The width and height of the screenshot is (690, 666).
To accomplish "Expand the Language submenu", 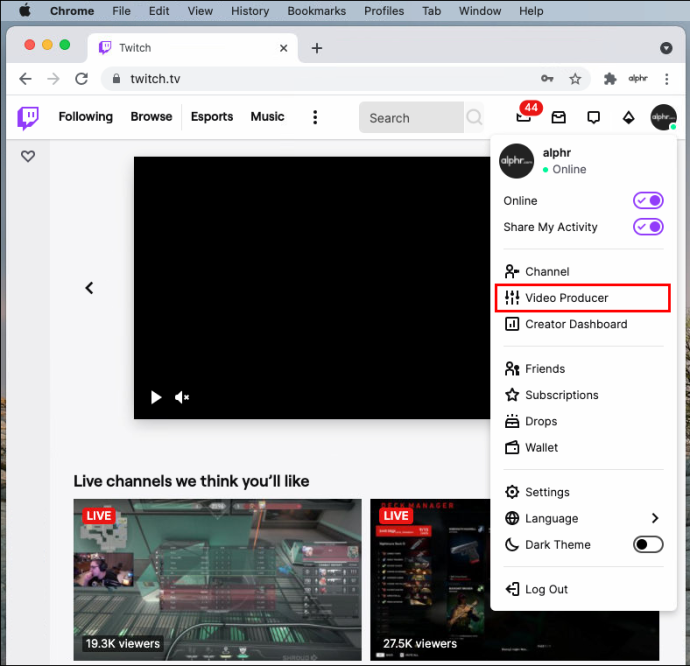I will [x=583, y=518].
